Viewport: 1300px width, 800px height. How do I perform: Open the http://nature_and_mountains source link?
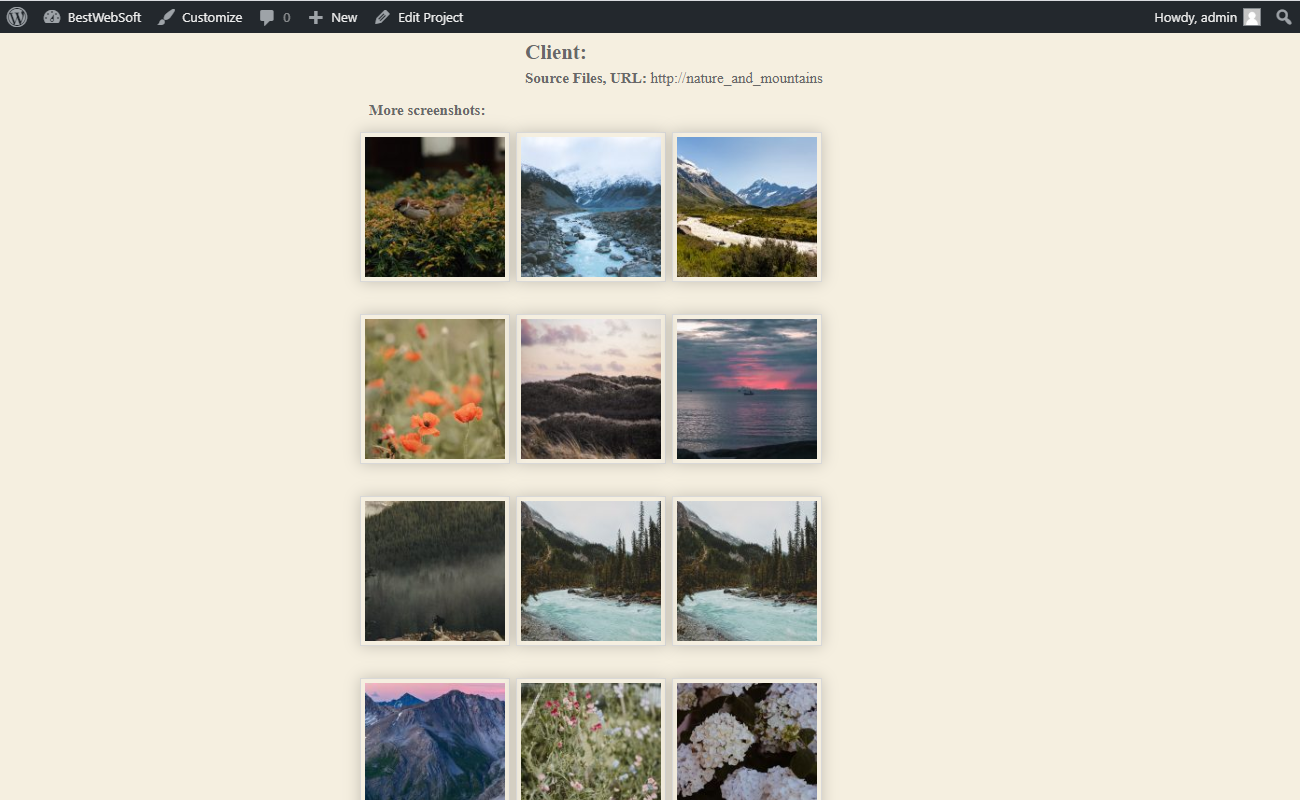pyautogui.click(x=736, y=78)
